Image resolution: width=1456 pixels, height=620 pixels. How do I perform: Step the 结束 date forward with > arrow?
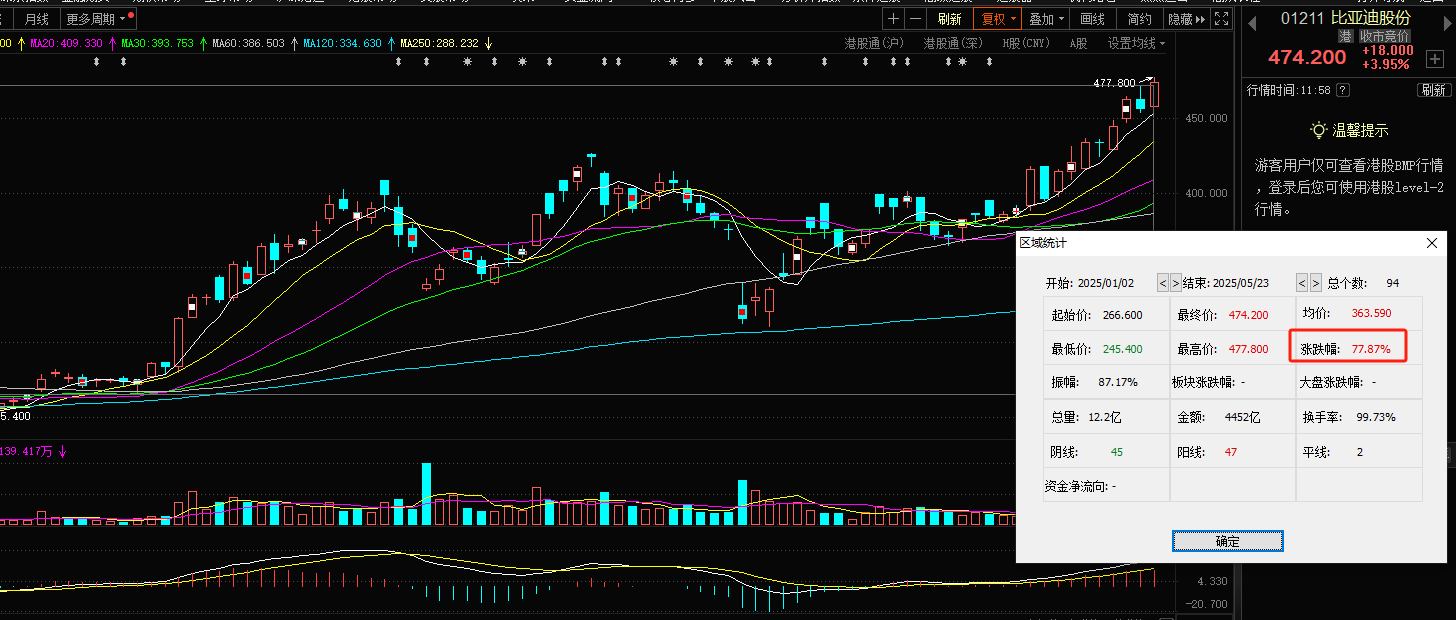(x=1316, y=283)
